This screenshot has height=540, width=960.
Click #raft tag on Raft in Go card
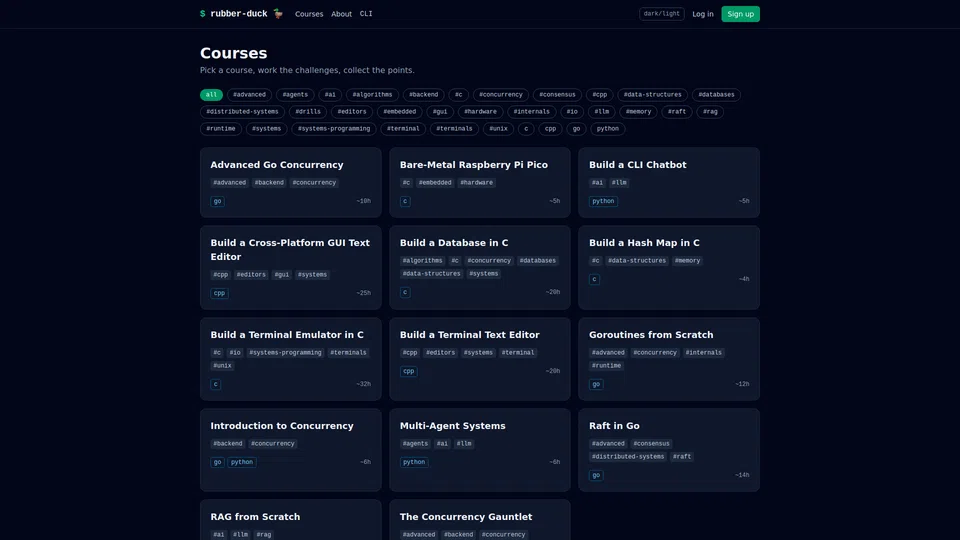(x=681, y=457)
